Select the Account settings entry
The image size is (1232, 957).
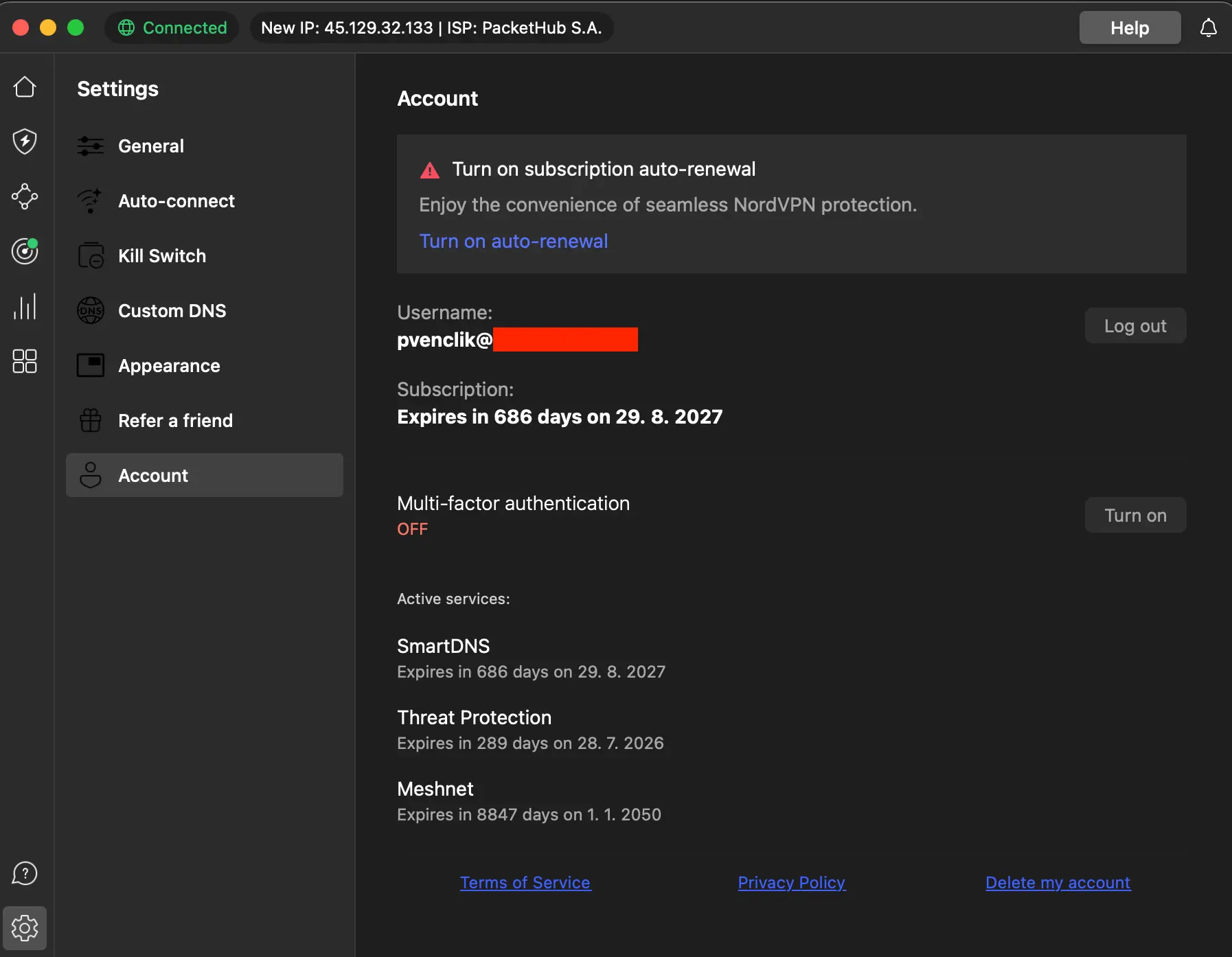(x=153, y=475)
